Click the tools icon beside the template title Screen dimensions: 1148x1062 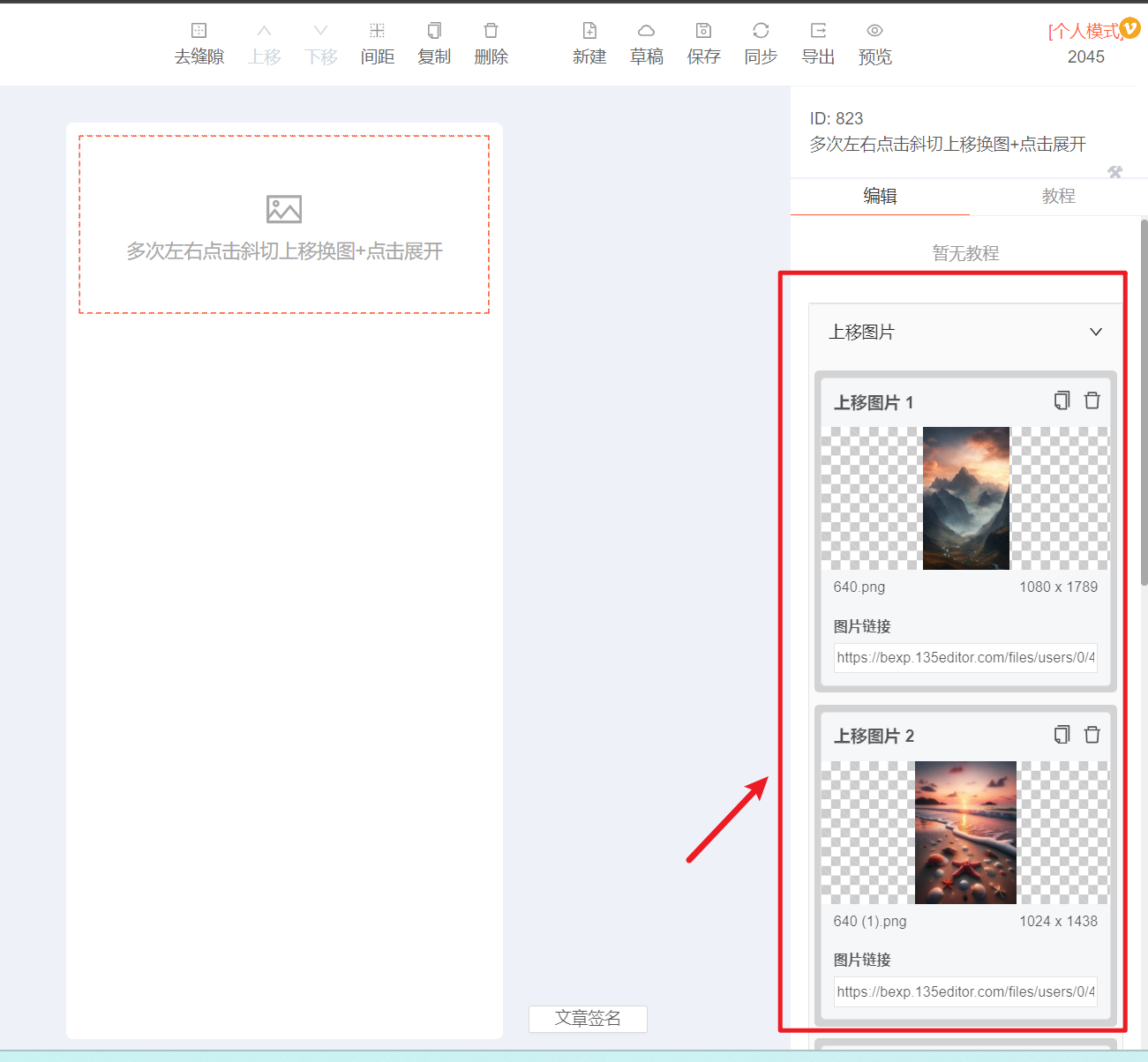click(1115, 172)
